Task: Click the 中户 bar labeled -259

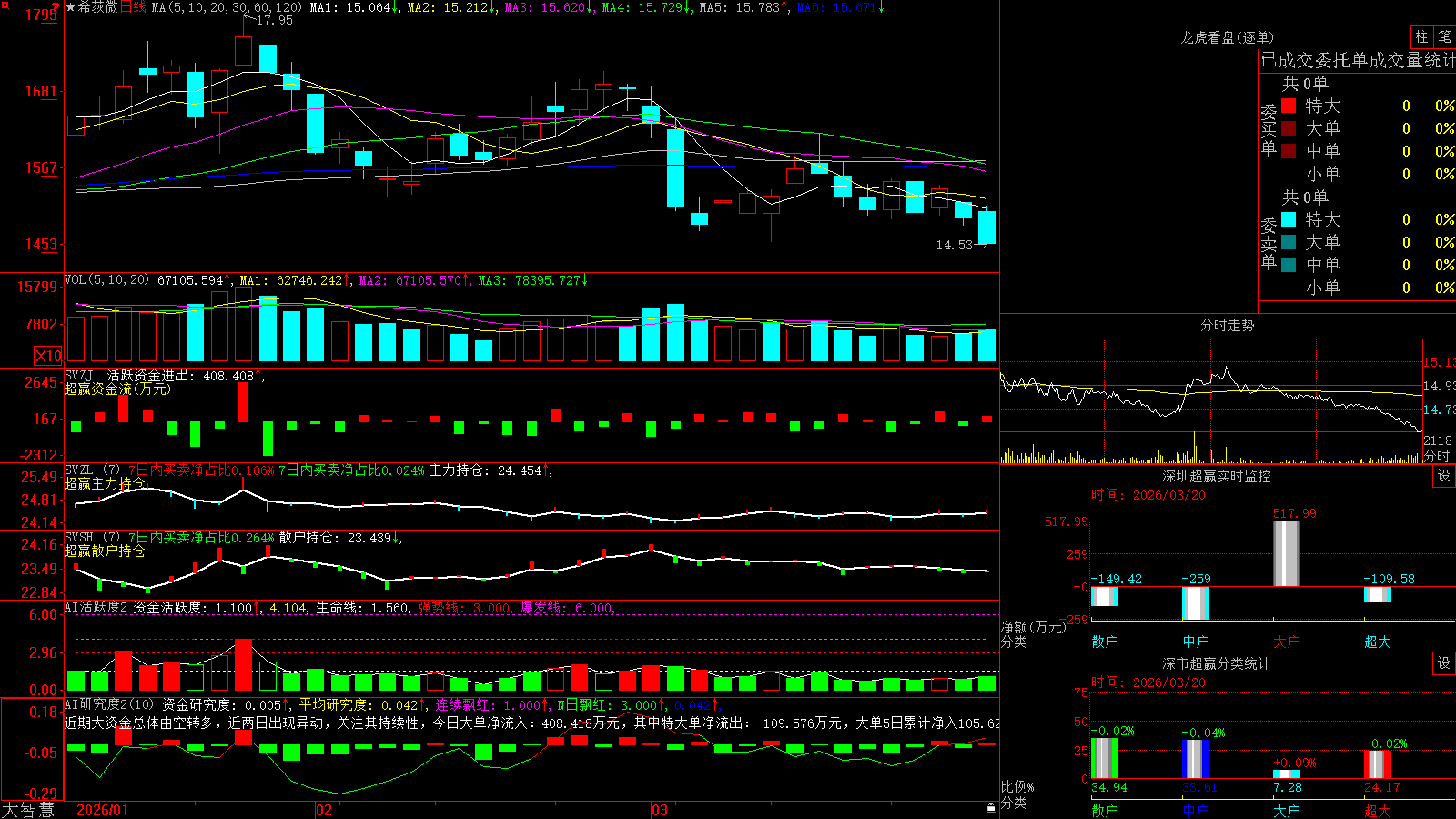Action: [1196, 603]
